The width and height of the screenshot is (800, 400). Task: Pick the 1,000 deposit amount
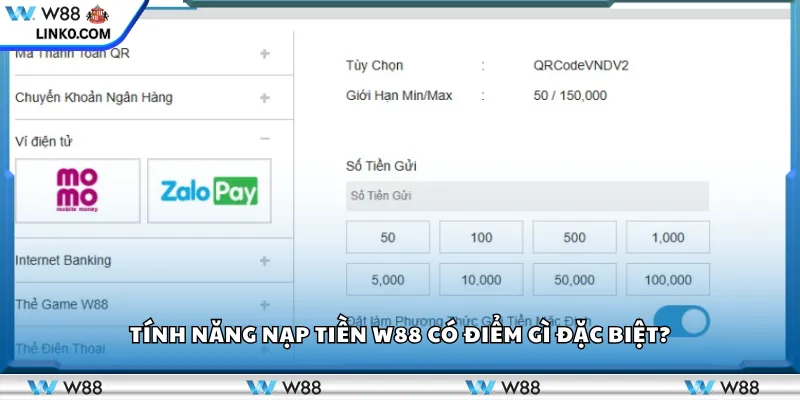pos(667,238)
